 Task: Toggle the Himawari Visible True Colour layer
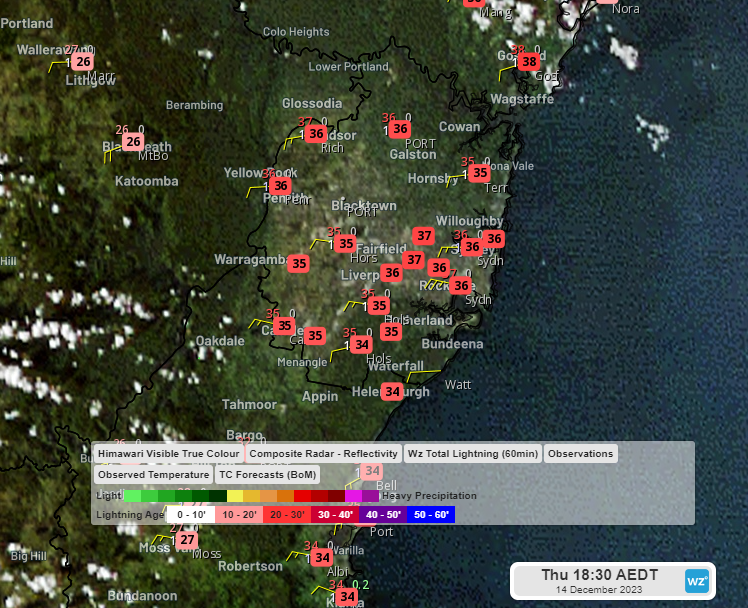click(x=168, y=454)
